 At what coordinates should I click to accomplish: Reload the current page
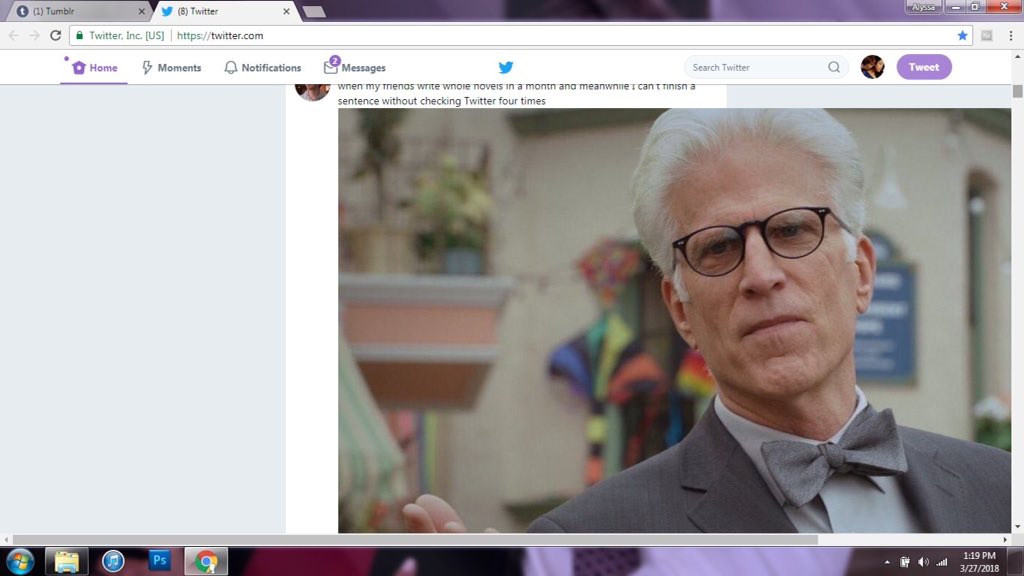click(56, 35)
